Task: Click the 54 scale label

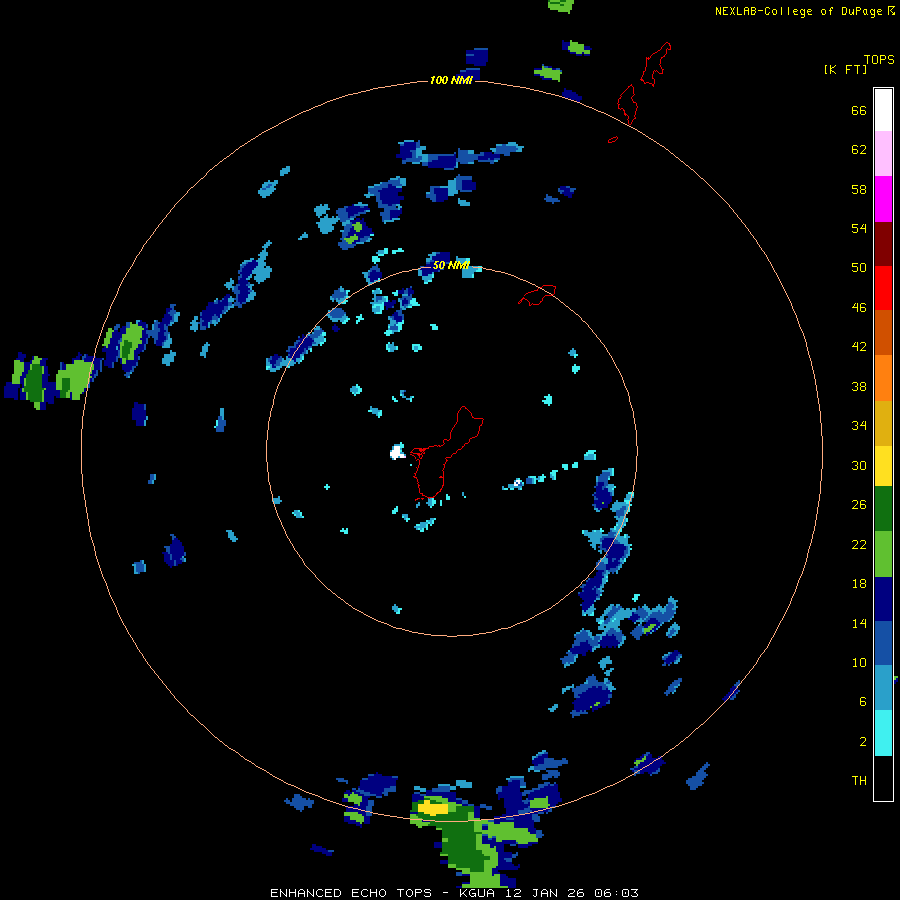Action: pos(859,228)
